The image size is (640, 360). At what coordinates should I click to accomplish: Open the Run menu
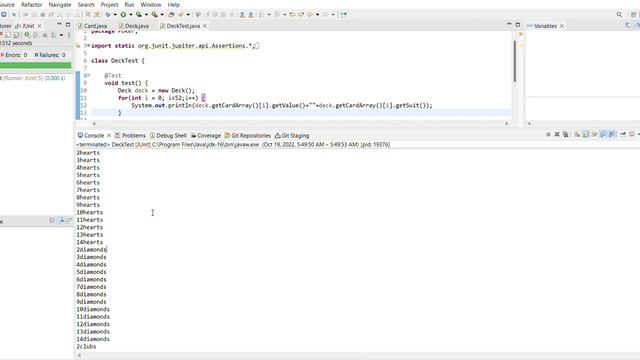point(129,4)
